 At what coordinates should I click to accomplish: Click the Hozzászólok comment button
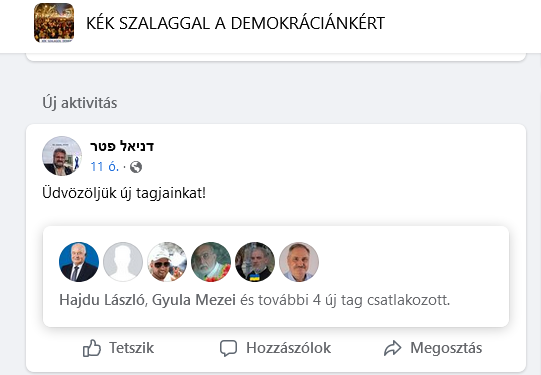coord(276,348)
